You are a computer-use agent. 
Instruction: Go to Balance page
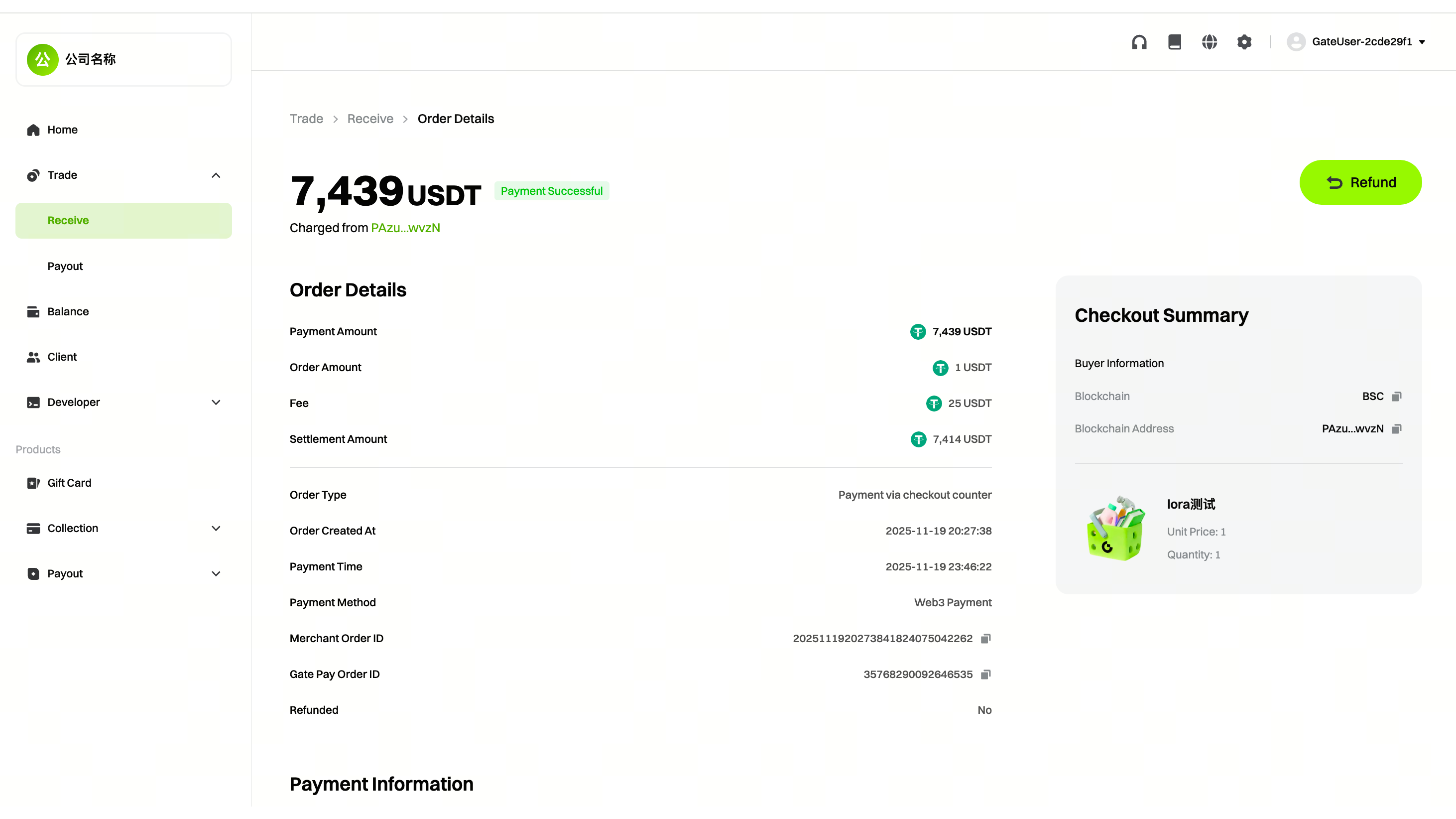pos(68,312)
